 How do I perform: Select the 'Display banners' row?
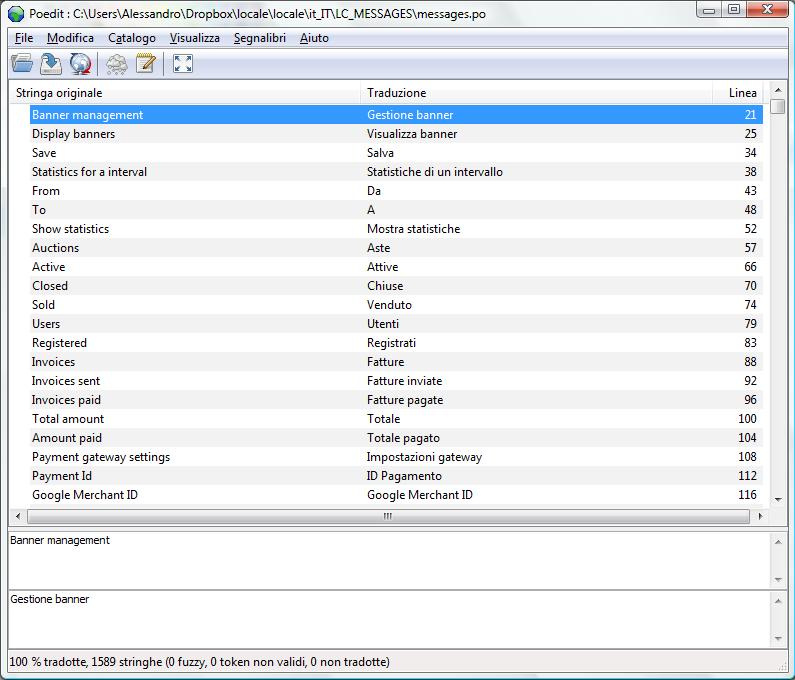point(396,134)
